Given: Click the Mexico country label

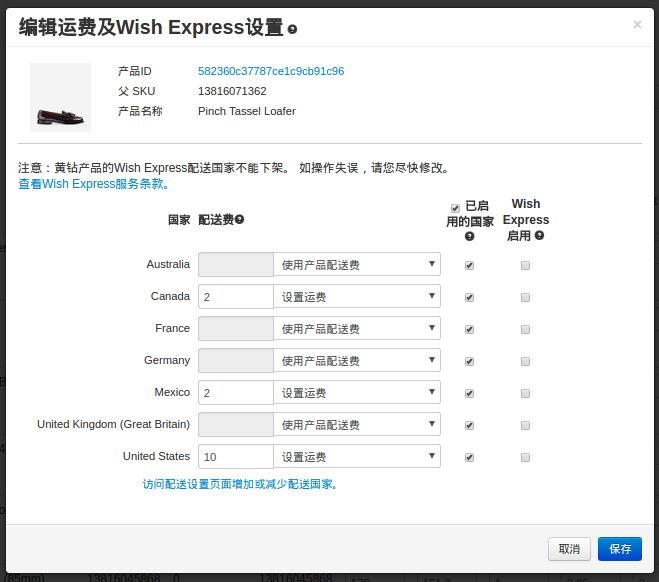Looking at the screenshot, I should [172, 392].
